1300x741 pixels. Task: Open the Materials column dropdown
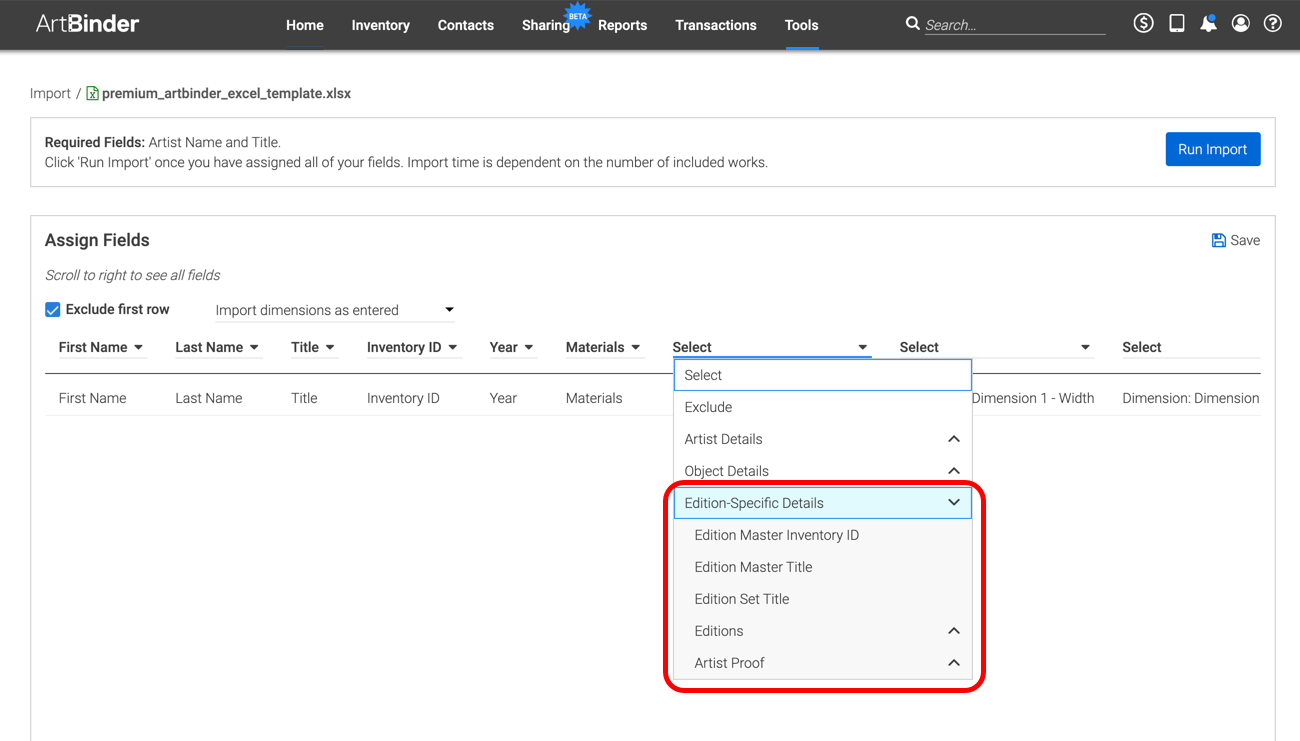pyautogui.click(x=603, y=347)
